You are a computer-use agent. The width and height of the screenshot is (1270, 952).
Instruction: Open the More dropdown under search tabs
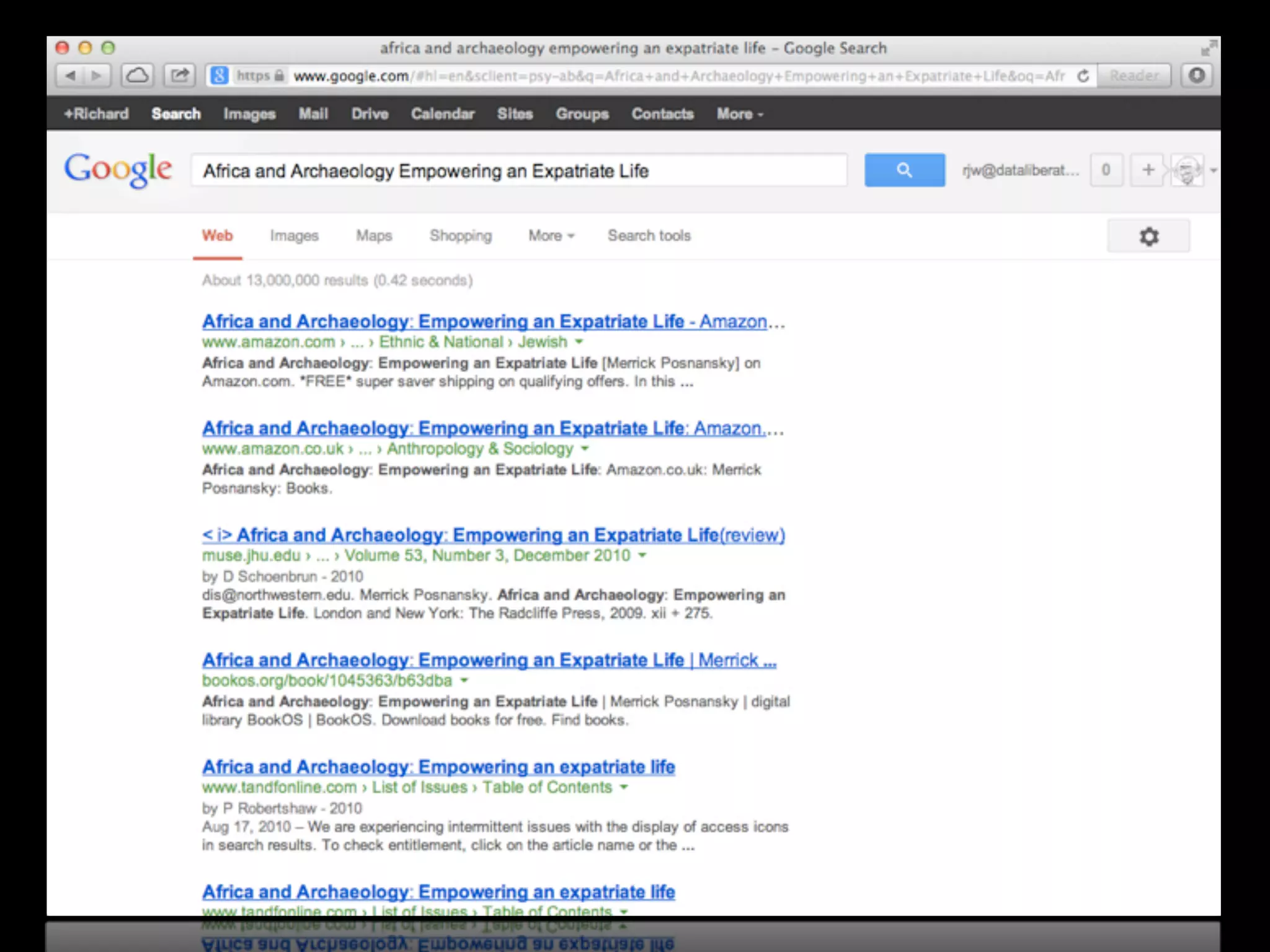coord(551,236)
